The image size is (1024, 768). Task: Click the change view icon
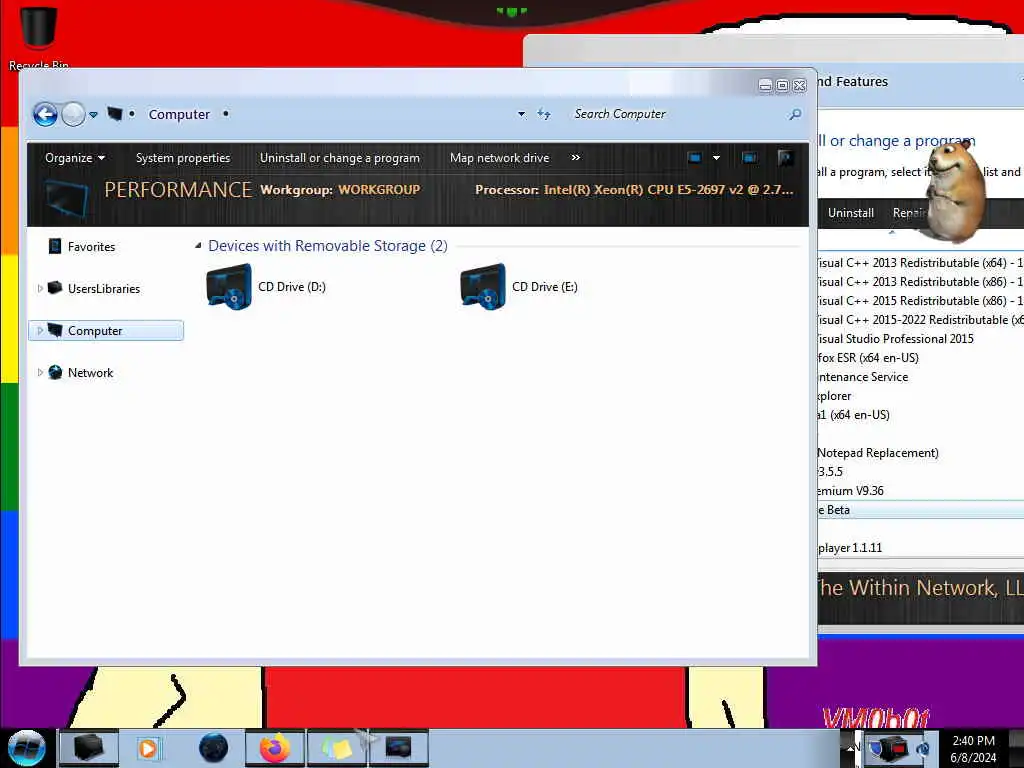pyautogui.click(x=694, y=158)
